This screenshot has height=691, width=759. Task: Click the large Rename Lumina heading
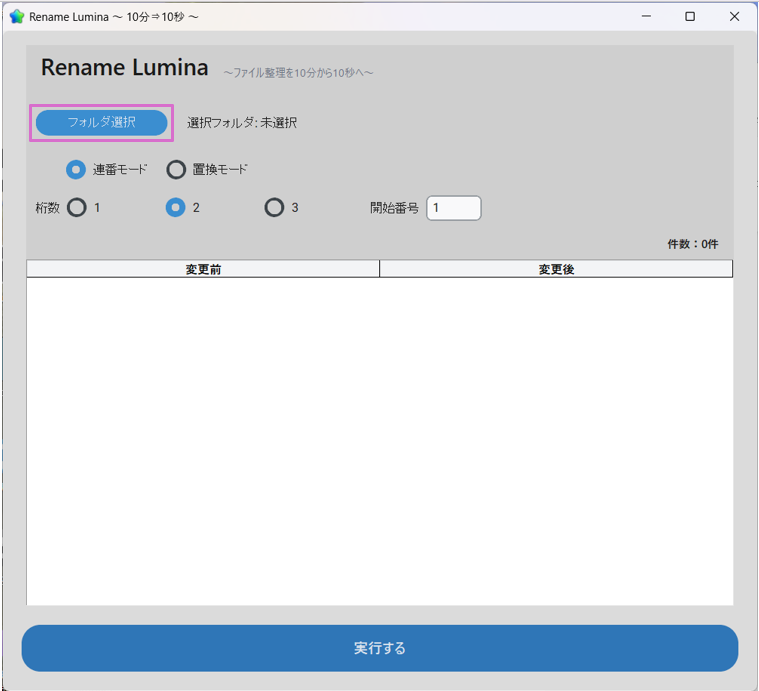124,68
